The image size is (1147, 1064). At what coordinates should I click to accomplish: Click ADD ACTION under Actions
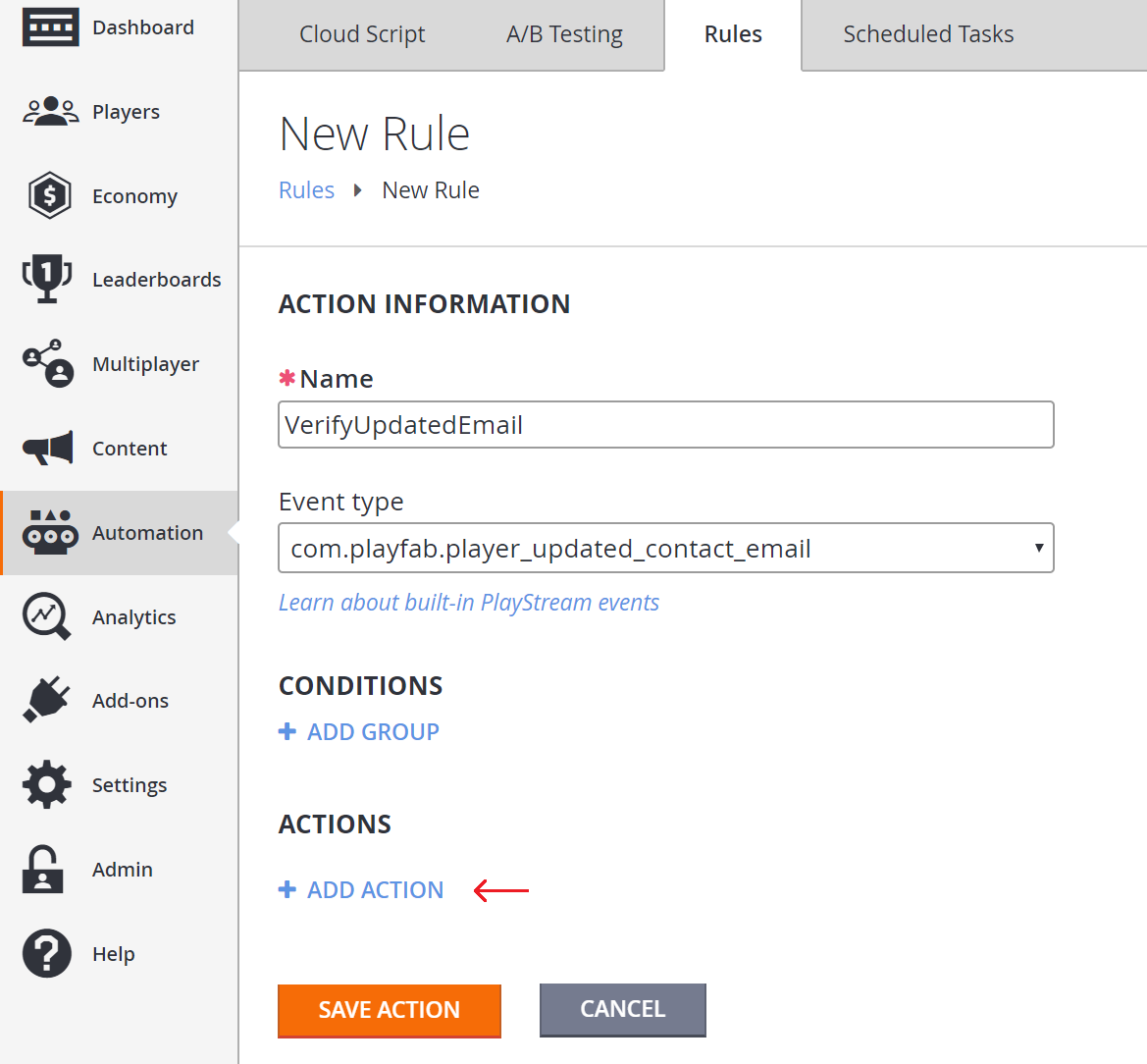(360, 889)
